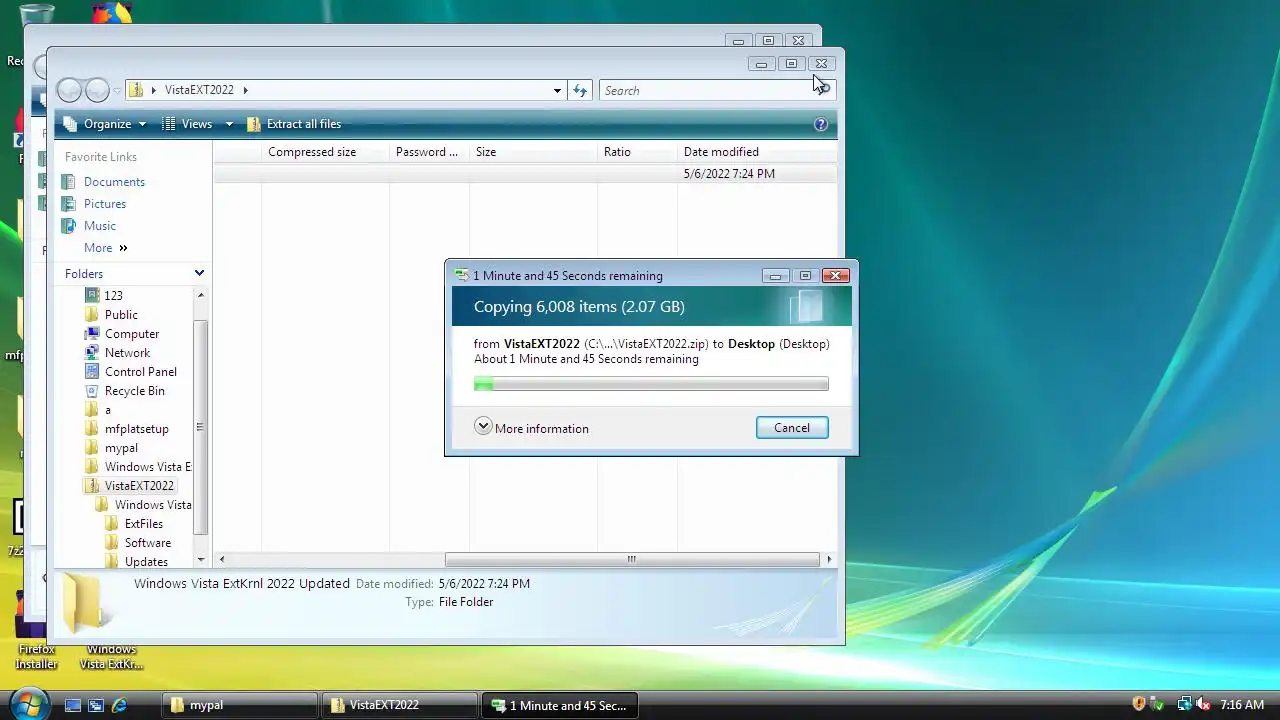Click the network tray icon
The height and width of the screenshot is (720, 1280).
tap(1184, 705)
